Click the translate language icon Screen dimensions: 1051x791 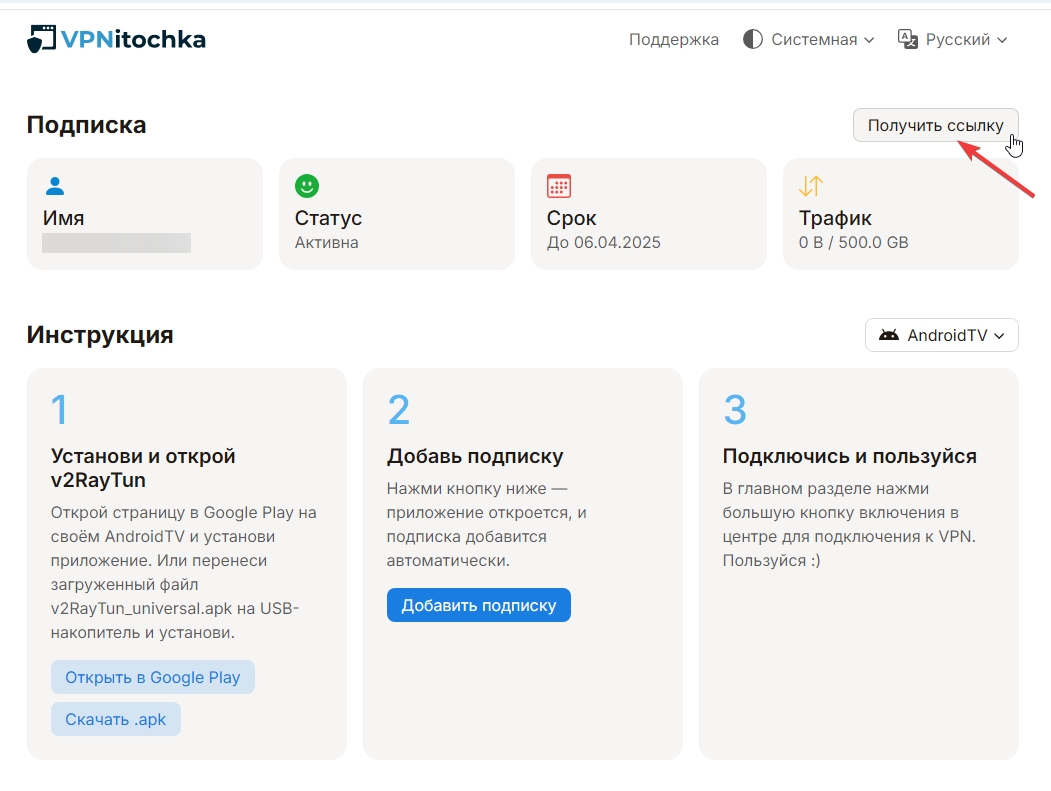point(908,40)
